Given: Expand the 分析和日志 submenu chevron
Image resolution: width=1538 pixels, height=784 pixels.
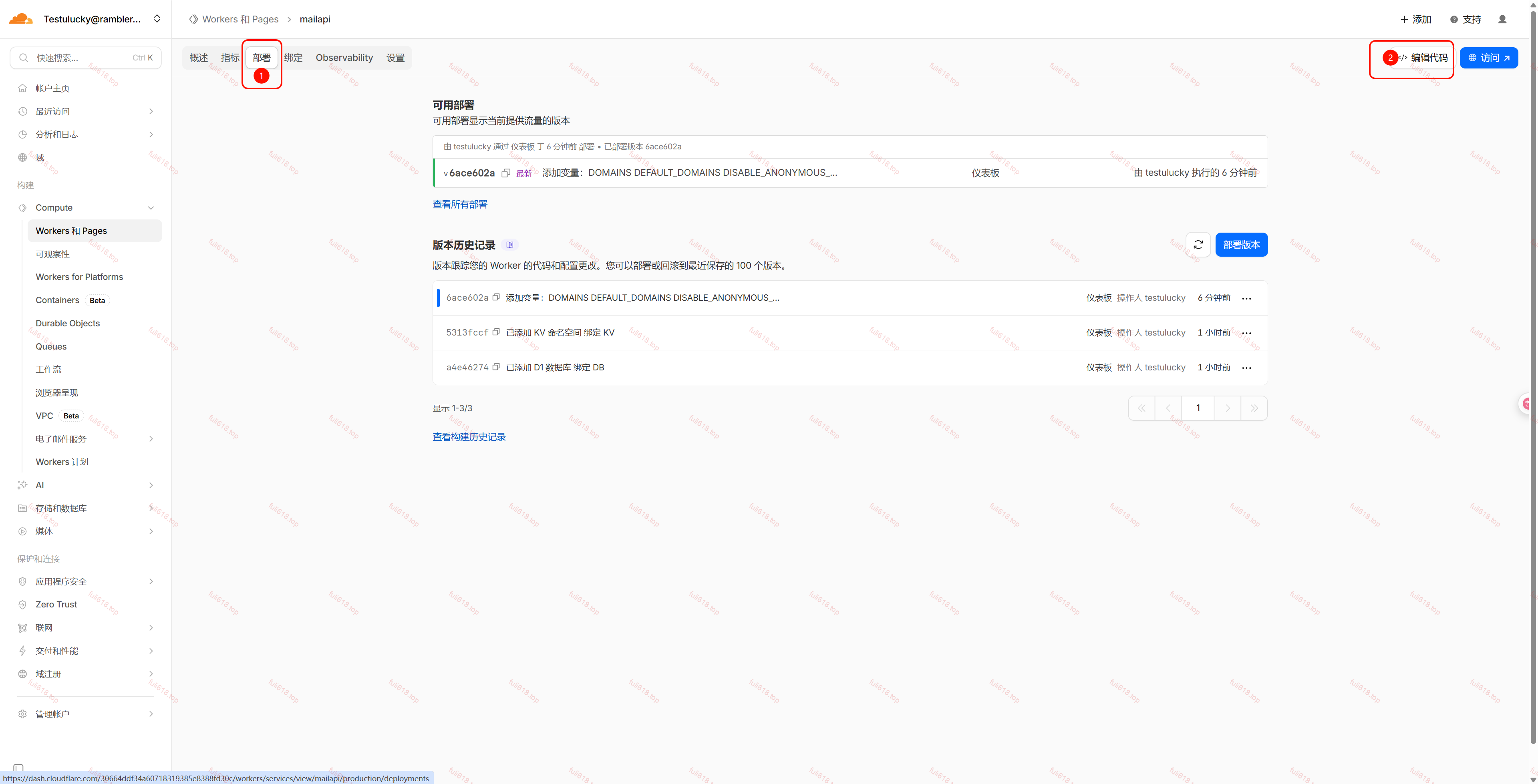Looking at the screenshot, I should tap(151, 135).
